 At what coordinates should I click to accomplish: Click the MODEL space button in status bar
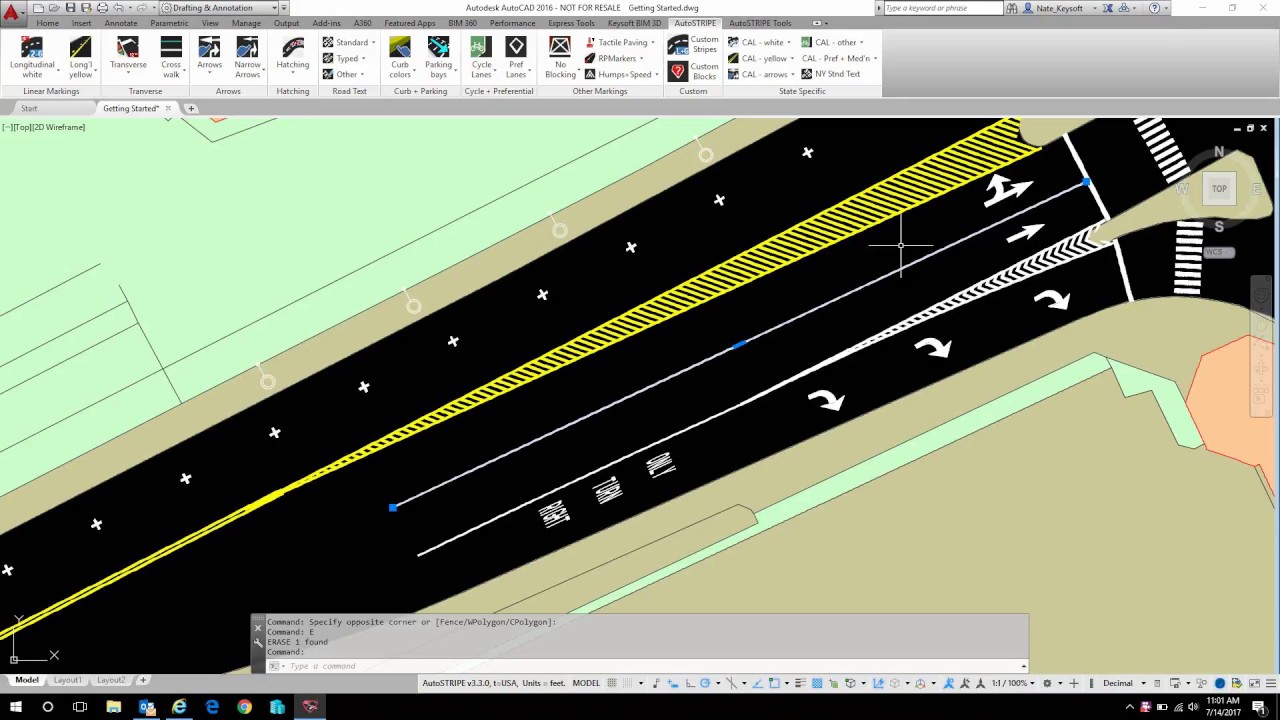(x=586, y=683)
